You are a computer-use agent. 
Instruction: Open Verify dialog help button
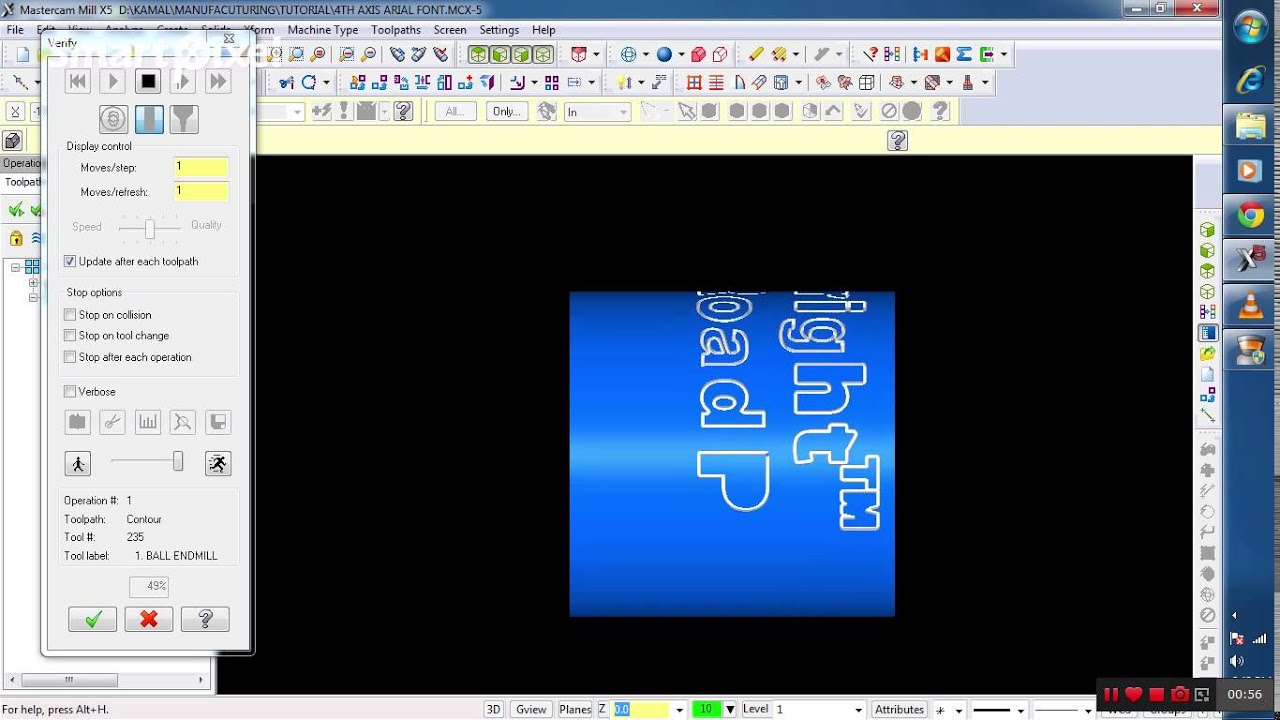coord(205,619)
